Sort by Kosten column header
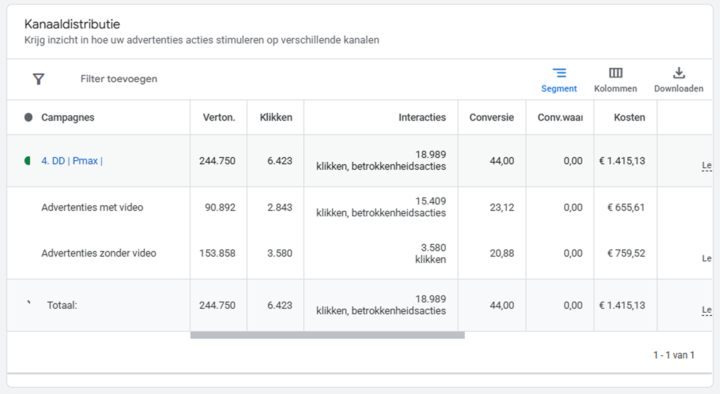This screenshot has height=394, width=720. coord(630,118)
